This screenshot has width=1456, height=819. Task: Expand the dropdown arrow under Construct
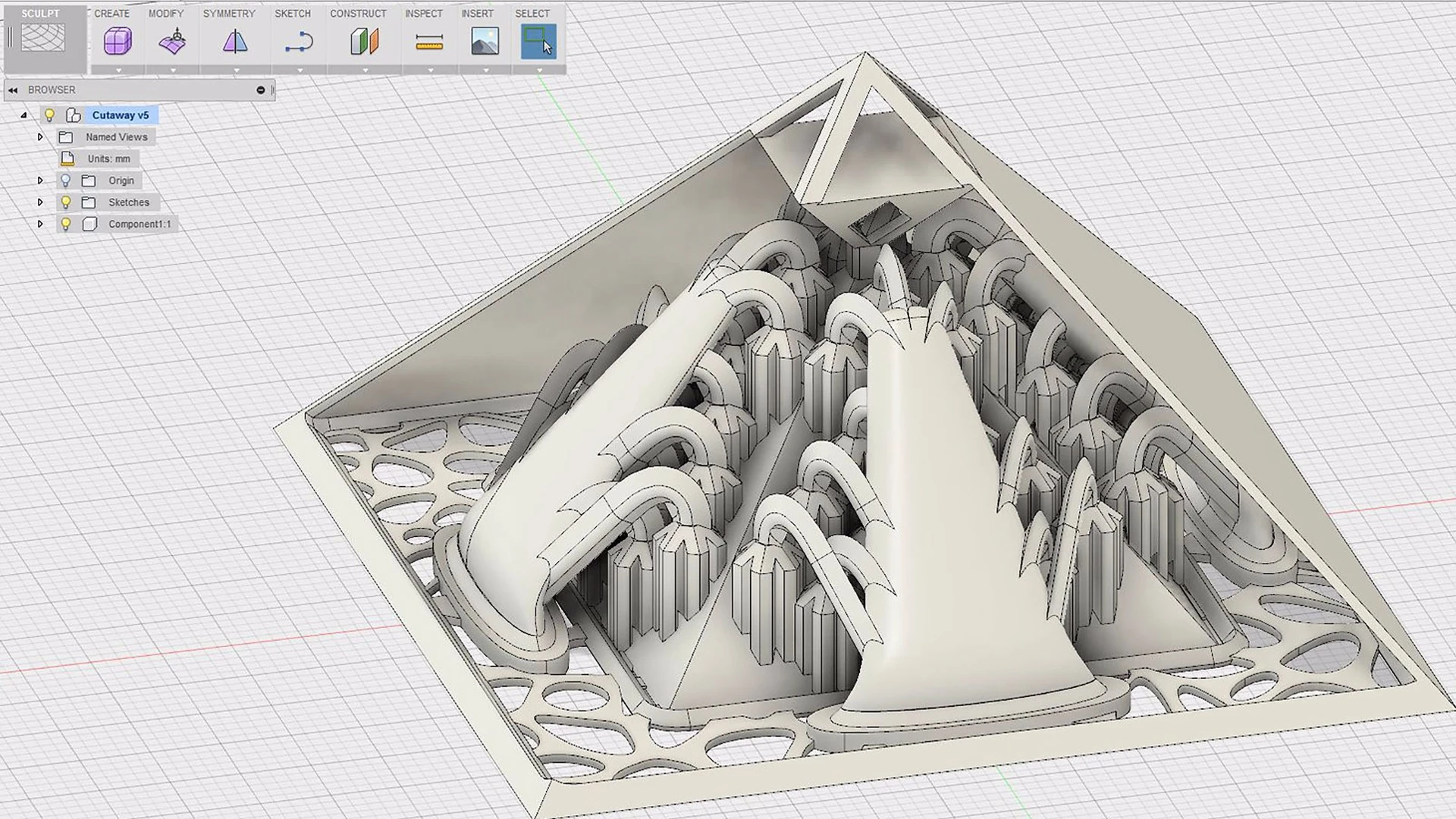[x=365, y=70]
